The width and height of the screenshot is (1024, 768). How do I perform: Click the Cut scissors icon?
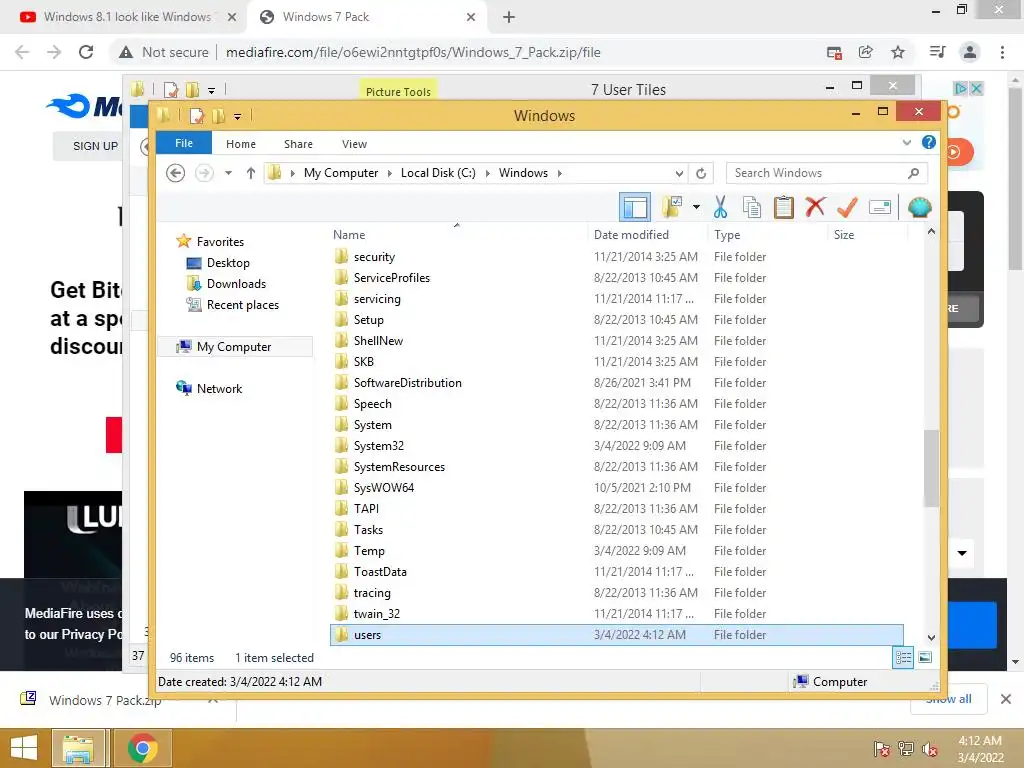pyautogui.click(x=720, y=207)
